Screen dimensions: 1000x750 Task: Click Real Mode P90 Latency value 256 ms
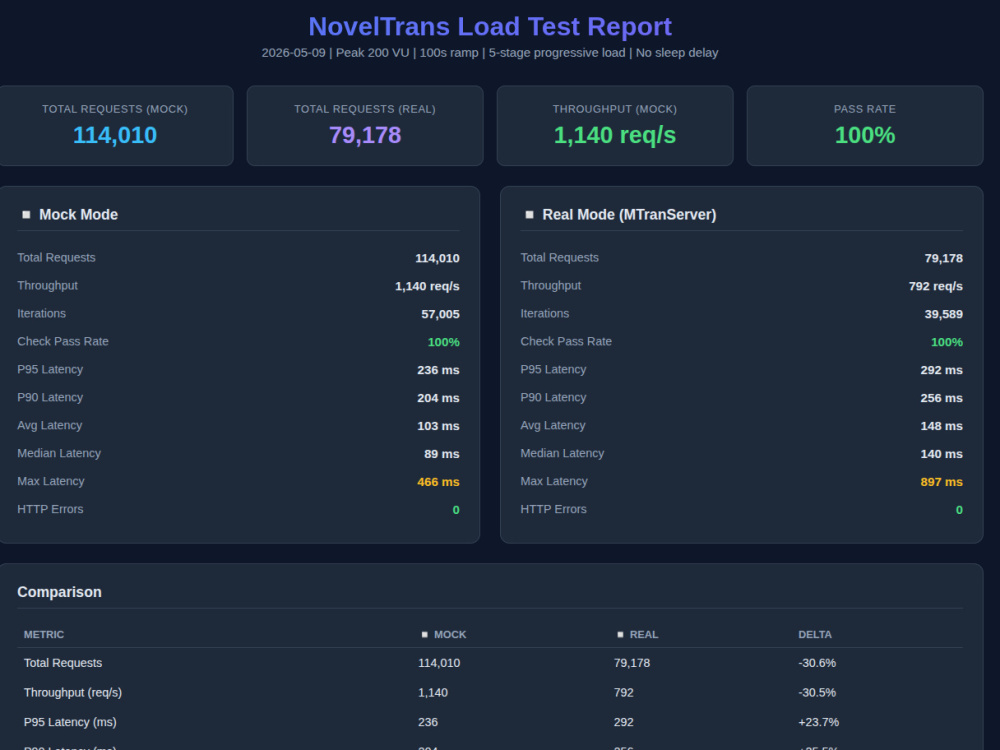[x=941, y=398]
